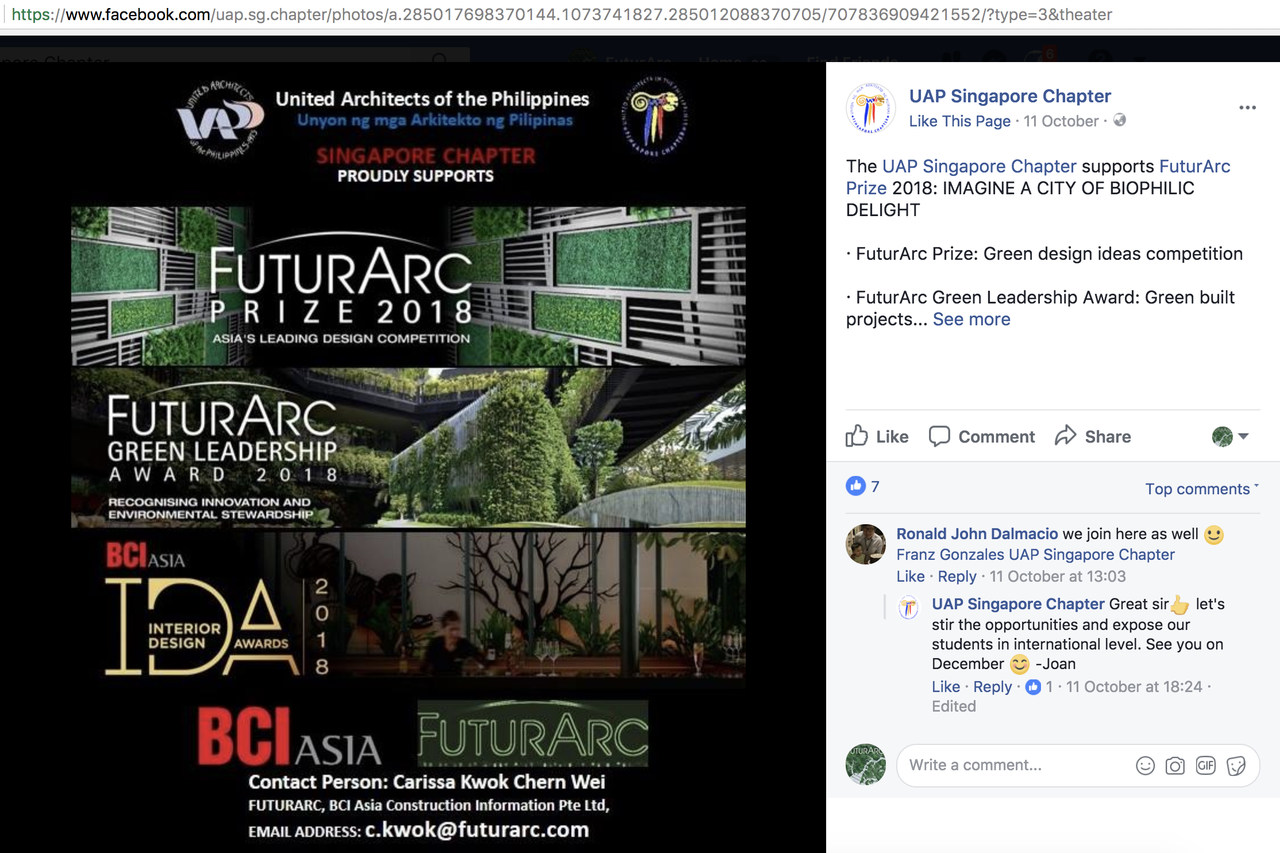Reply to Ronald John Dalmacio's comment
This screenshot has height=853, width=1280.
[x=957, y=576]
